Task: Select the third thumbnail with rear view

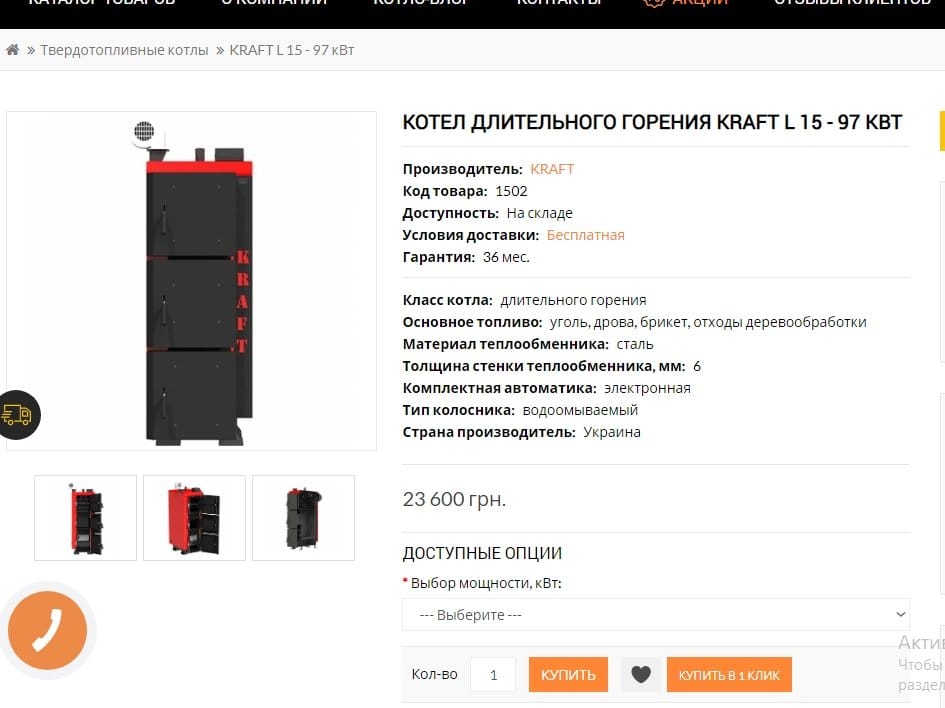Action: [x=304, y=518]
